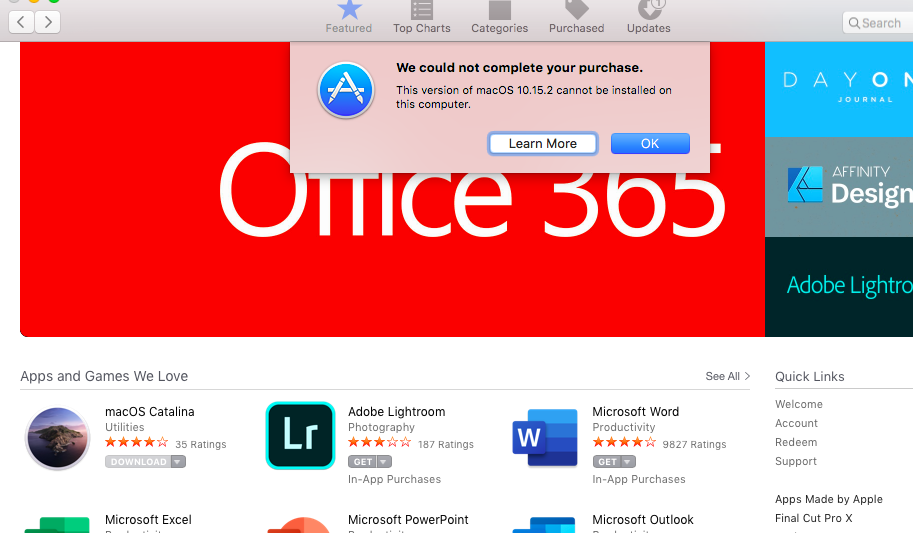913x533 pixels.
Task: Click the Apps and Games We Love heading
Action: pyautogui.click(x=104, y=376)
